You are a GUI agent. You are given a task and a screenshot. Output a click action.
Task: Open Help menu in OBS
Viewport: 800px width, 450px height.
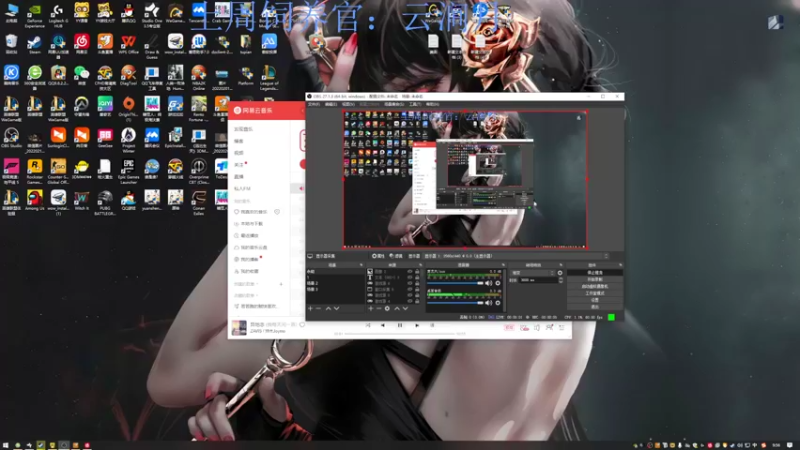(433, 104)
